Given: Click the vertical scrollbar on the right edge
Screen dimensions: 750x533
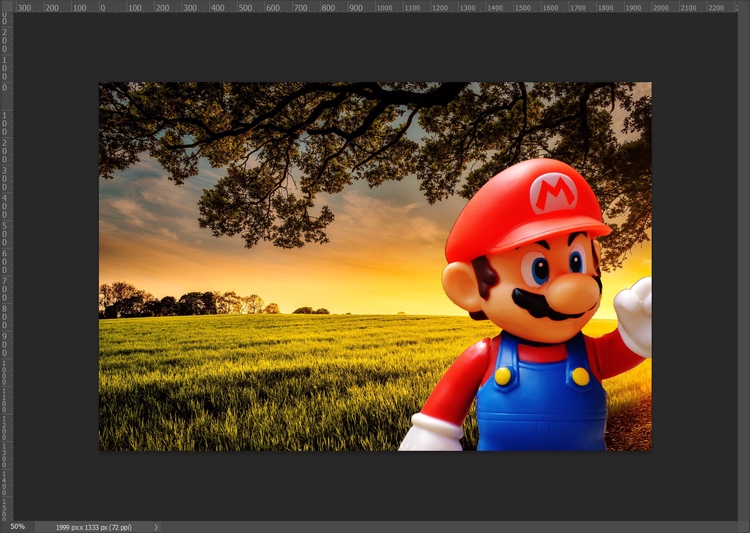Looking at the screenshot, I should (744, 266).
